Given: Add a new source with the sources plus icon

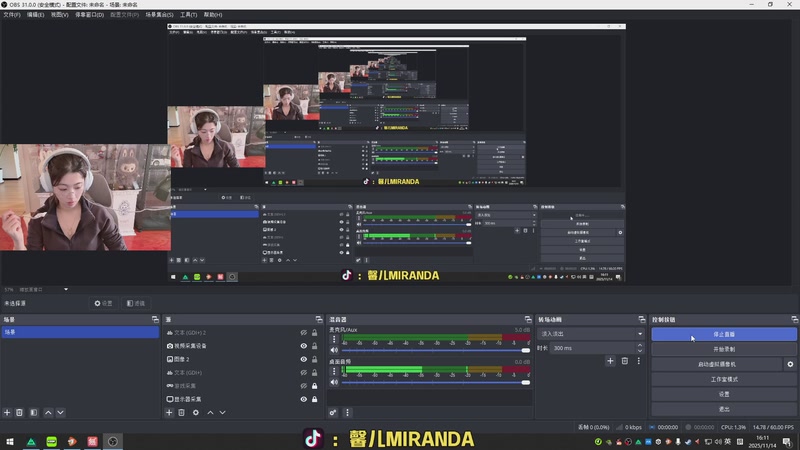Looking at the screenshot, I should coord(169,412).
